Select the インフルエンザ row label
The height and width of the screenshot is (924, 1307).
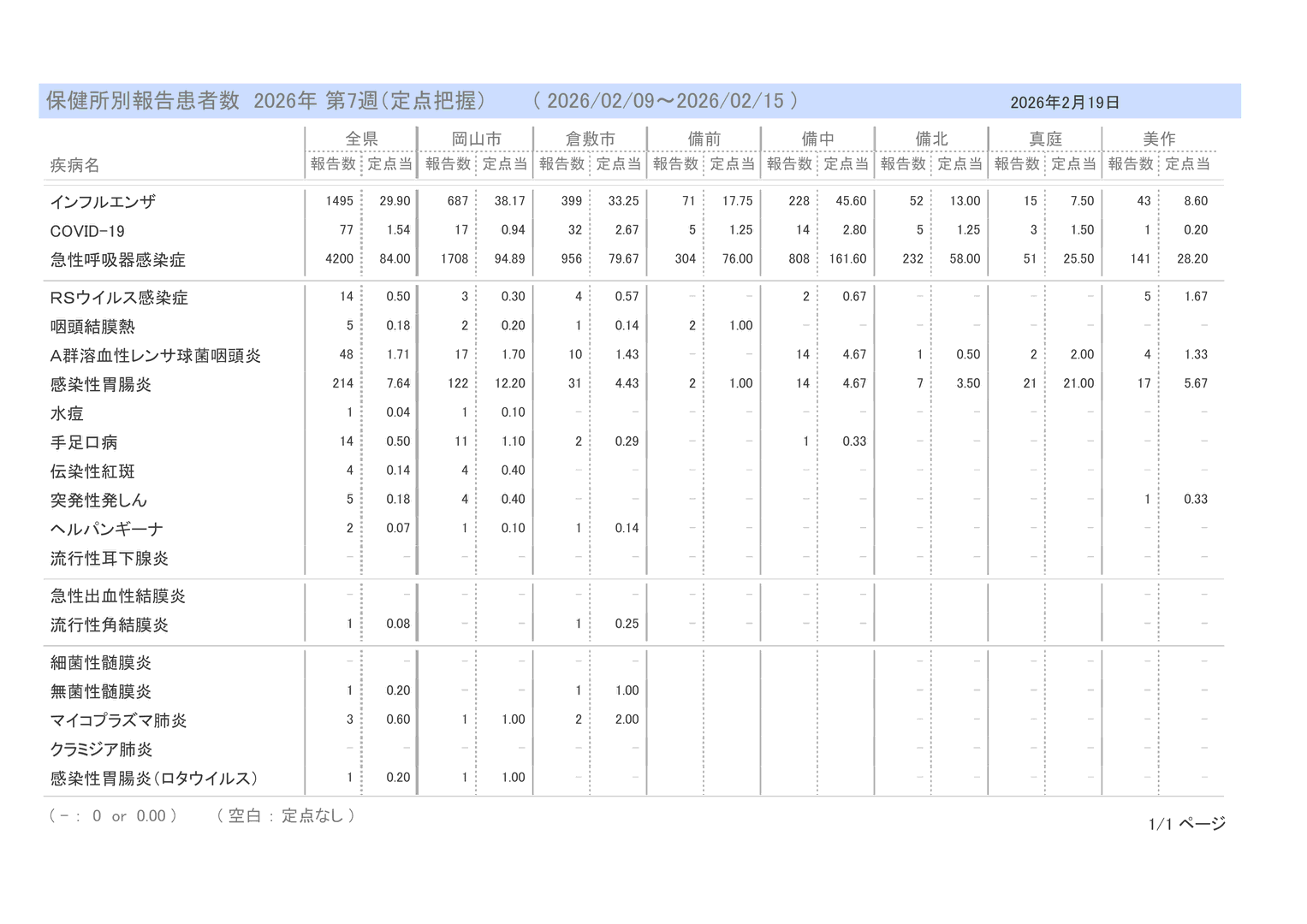click(103, 202)
